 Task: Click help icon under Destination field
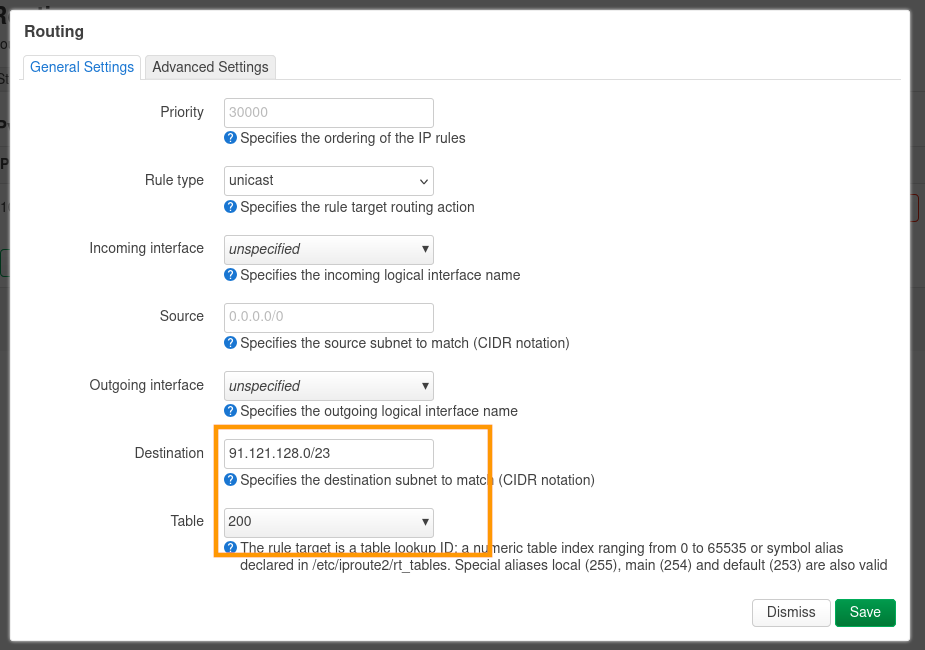point(231,479)
